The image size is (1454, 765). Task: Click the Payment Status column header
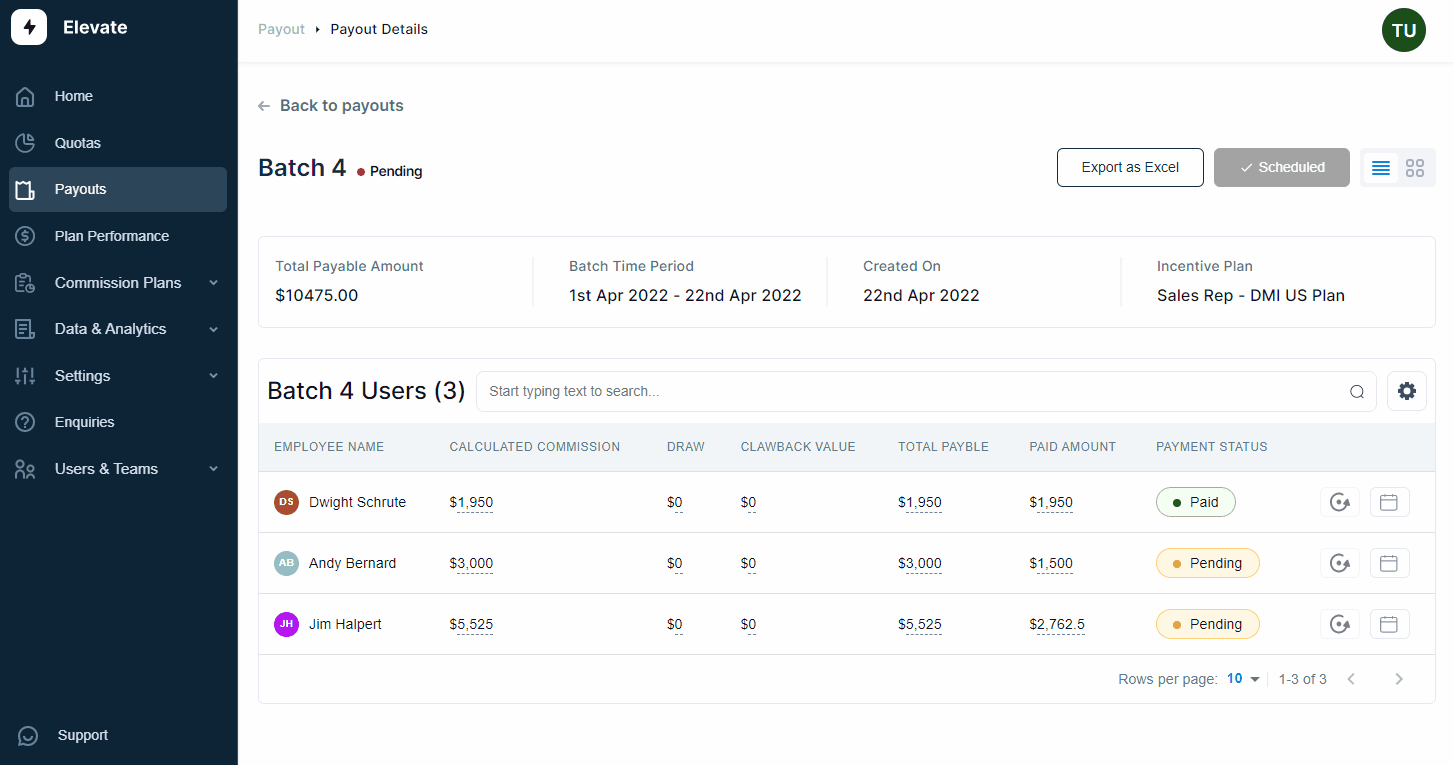(1212, 447)
